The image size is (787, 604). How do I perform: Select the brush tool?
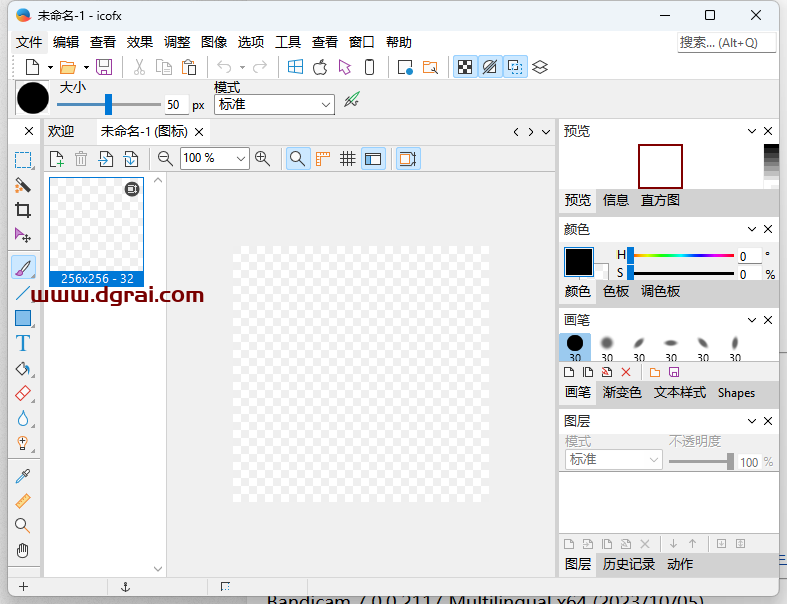23,268
